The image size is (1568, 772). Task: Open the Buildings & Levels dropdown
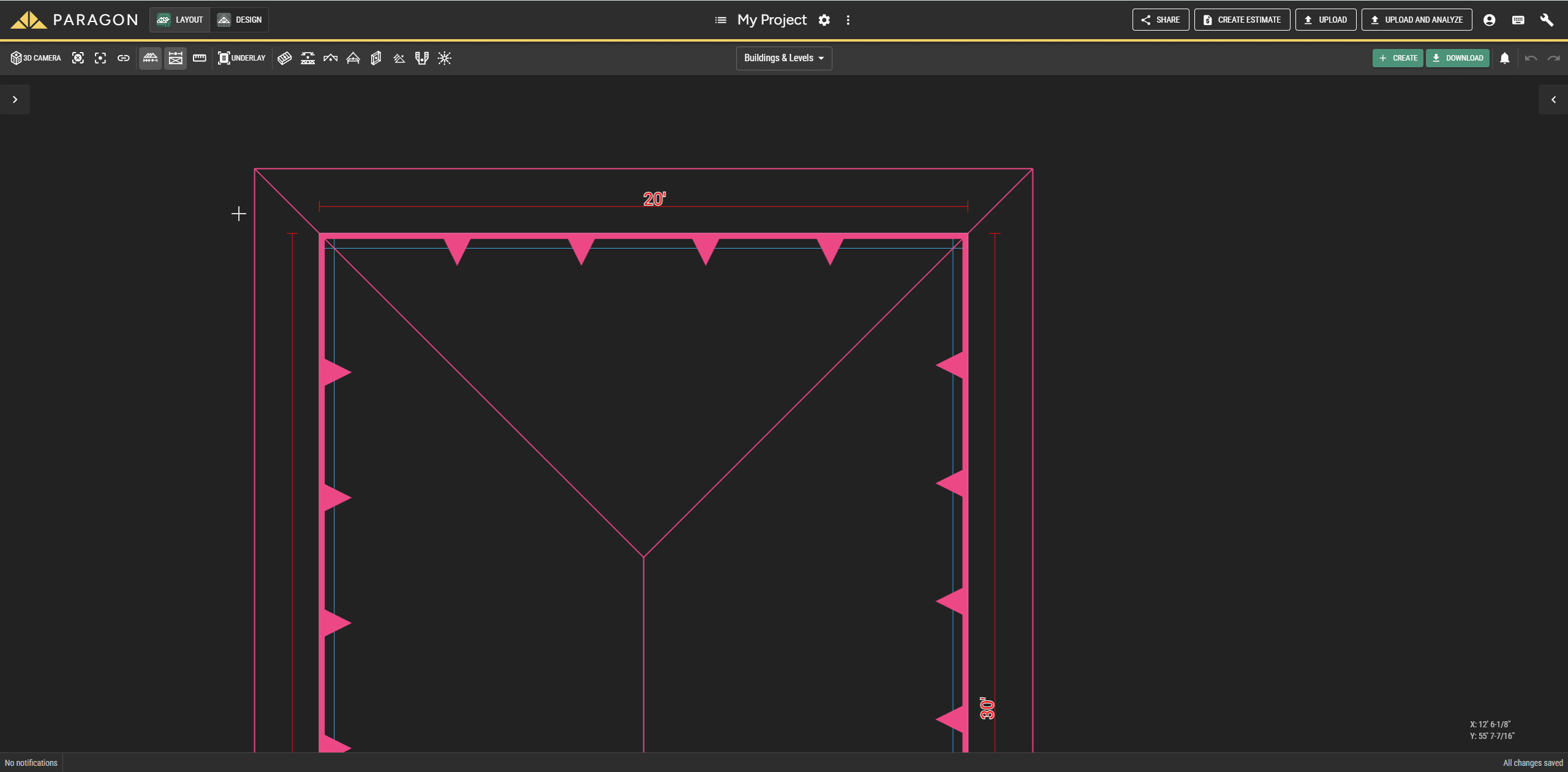click(x=783, y=58)
